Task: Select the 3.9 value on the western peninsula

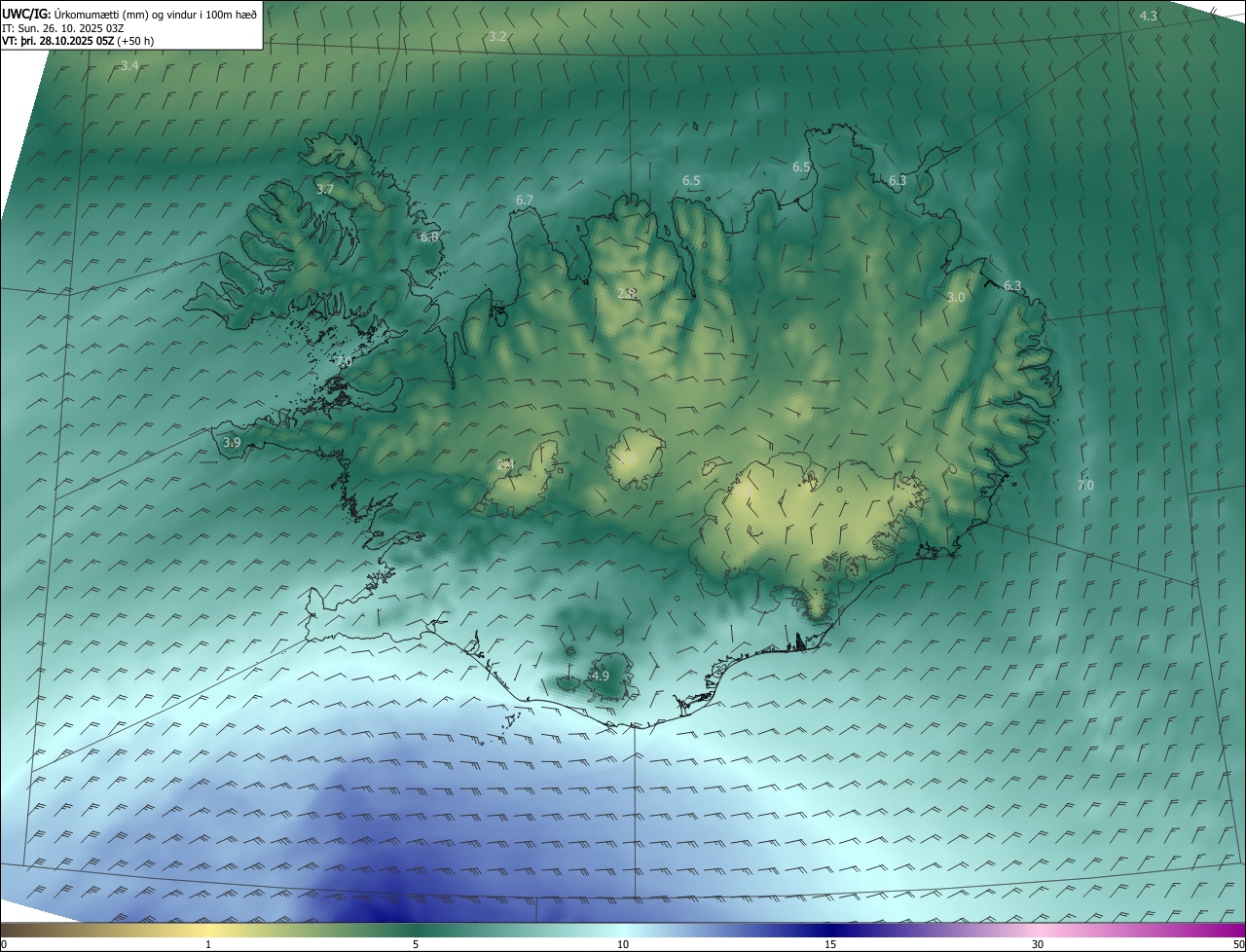Action: (x=232, y=442)
